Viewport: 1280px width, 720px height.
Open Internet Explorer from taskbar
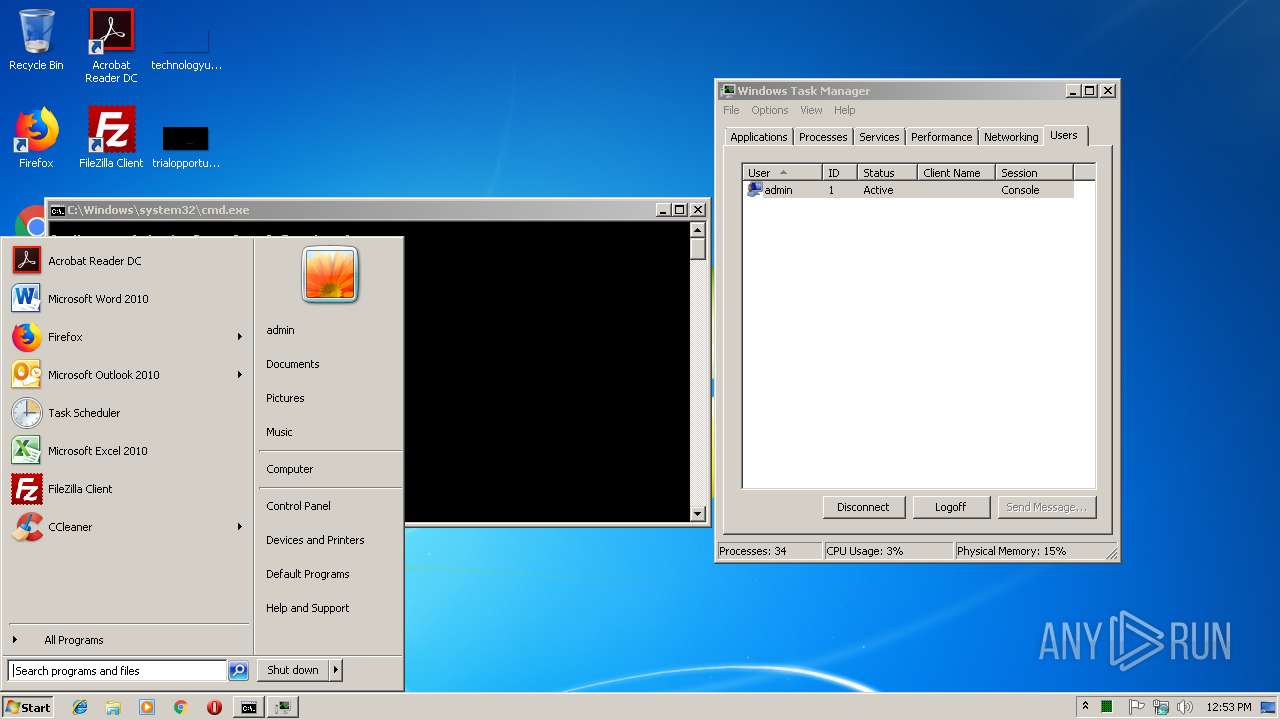80,707
